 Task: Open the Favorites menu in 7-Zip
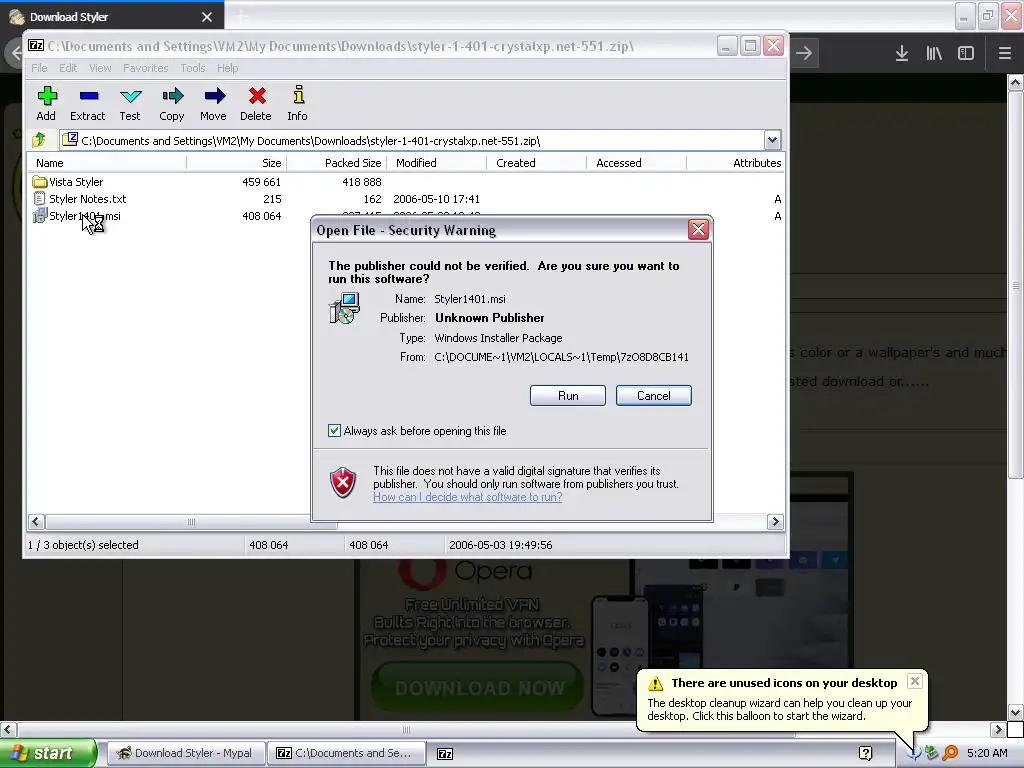click(146, 68)
